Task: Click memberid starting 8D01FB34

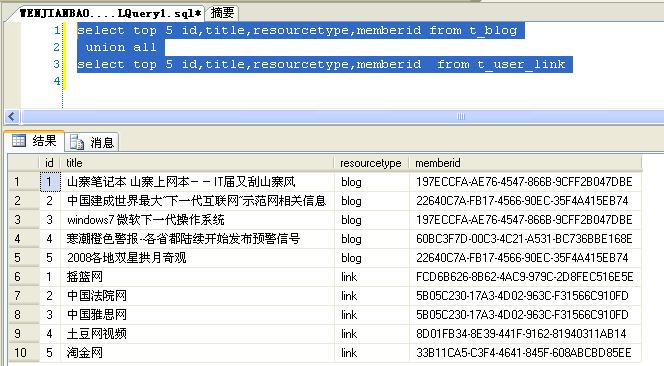Action: [x=525, y=334]
